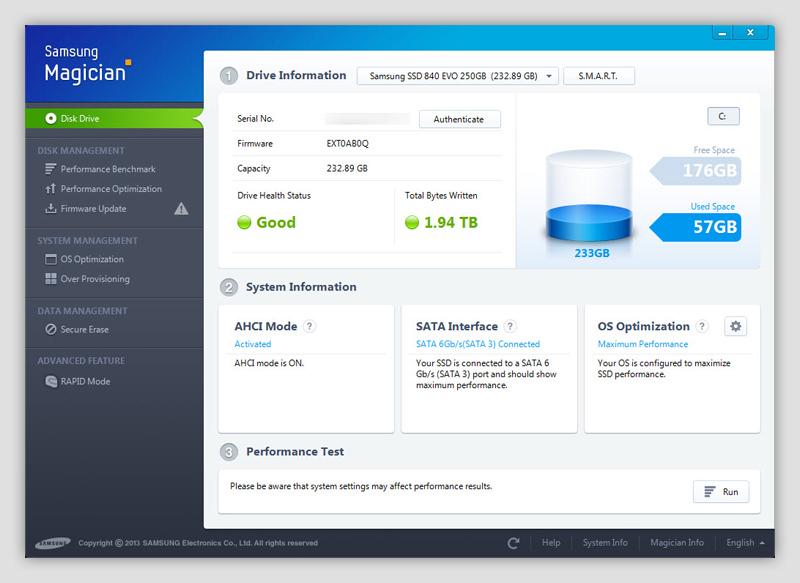Click the OS Optimization help question mark
Image resolution: width=800 pixels, height=583 pixels.
click(702, 326)
